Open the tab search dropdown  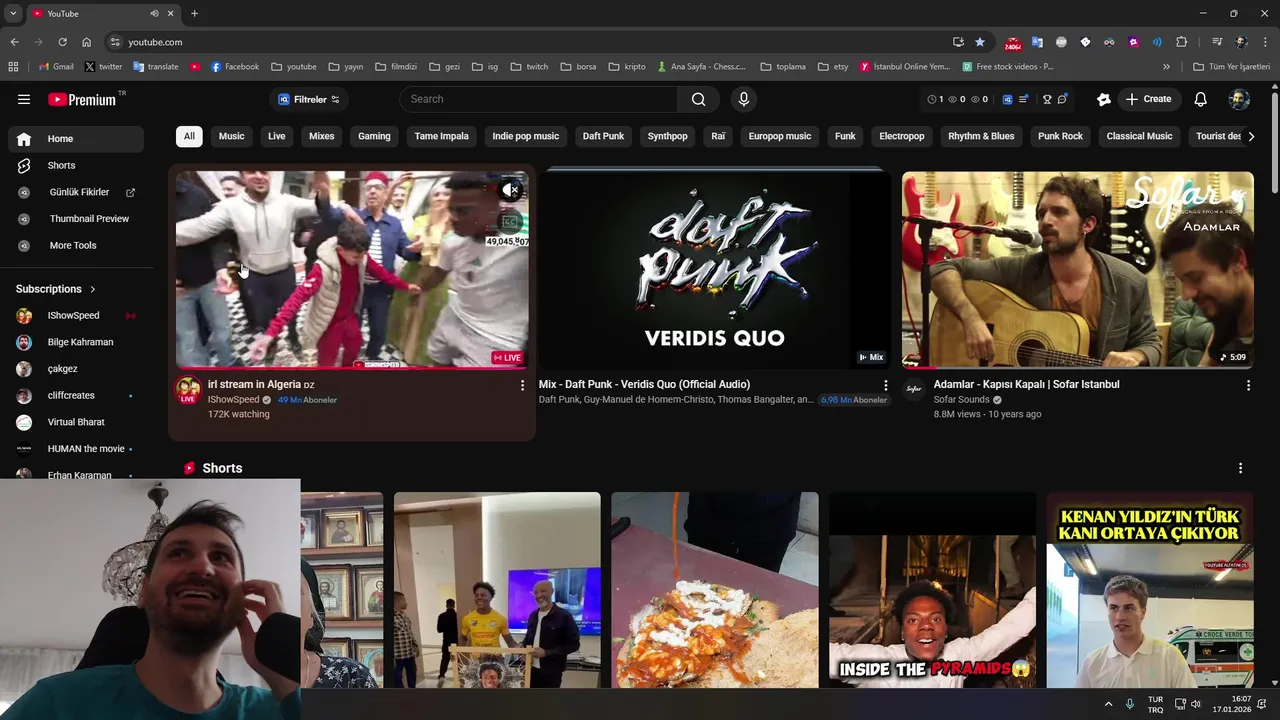pos(13,14)
